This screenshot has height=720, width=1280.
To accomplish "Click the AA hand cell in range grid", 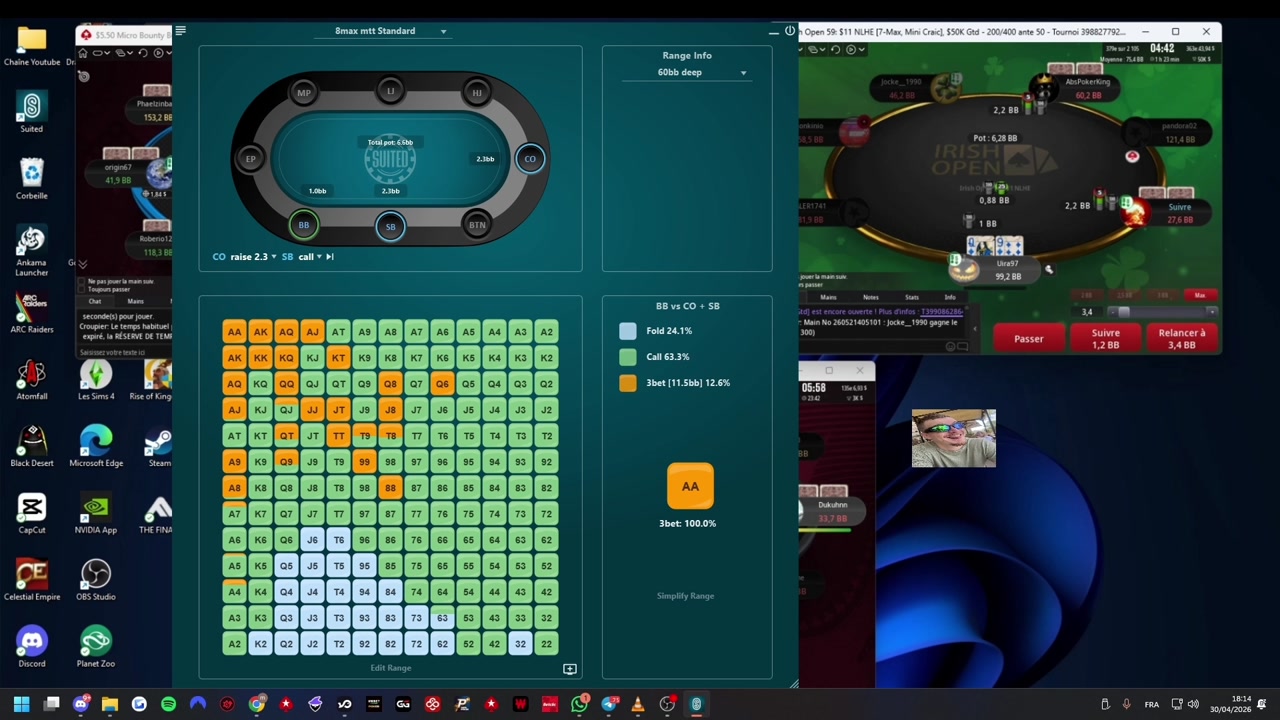I will click(x=234, y=332).
